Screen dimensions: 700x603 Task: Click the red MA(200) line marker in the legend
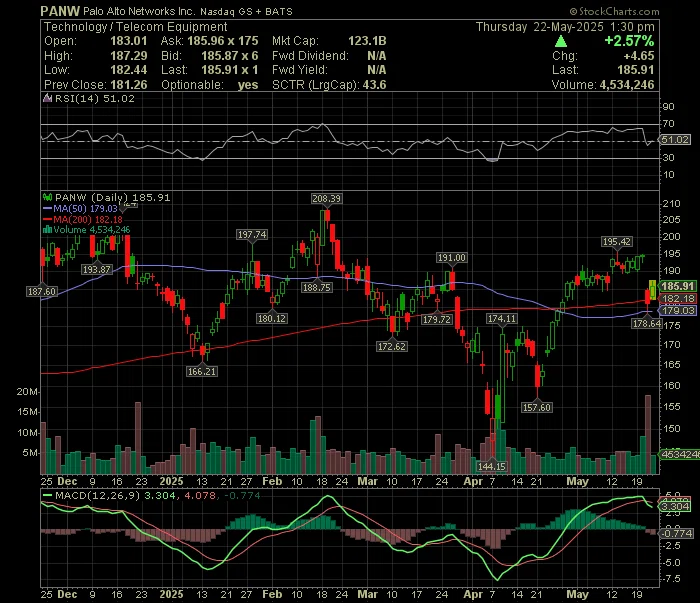click(47, 220)
